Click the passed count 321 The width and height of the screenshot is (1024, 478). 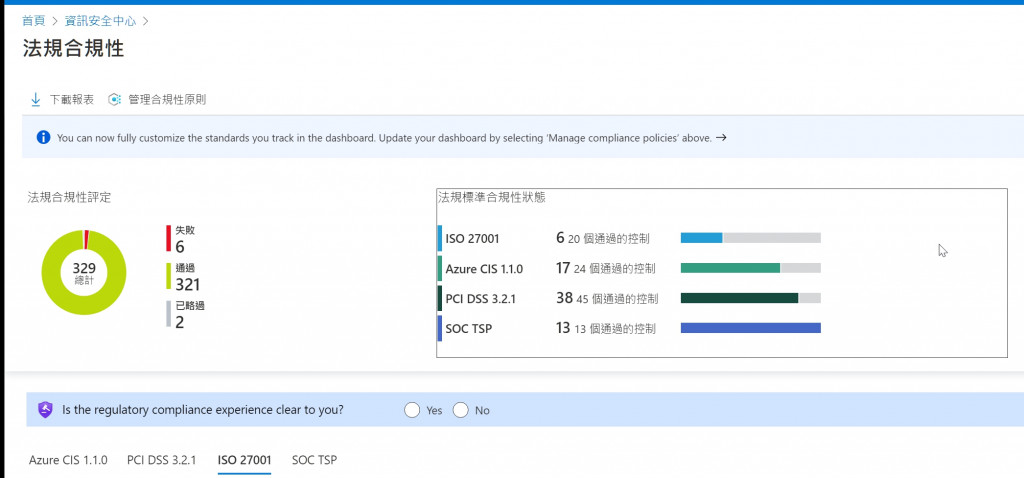[x=187, y=284]
